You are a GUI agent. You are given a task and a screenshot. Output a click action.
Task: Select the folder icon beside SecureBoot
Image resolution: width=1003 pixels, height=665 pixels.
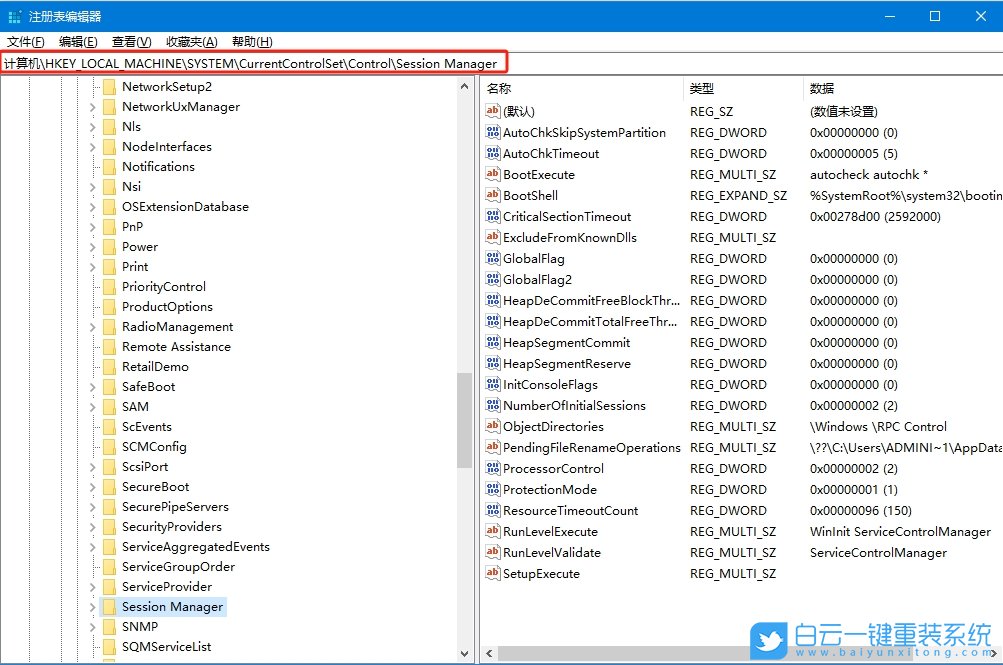pos(109,486)
